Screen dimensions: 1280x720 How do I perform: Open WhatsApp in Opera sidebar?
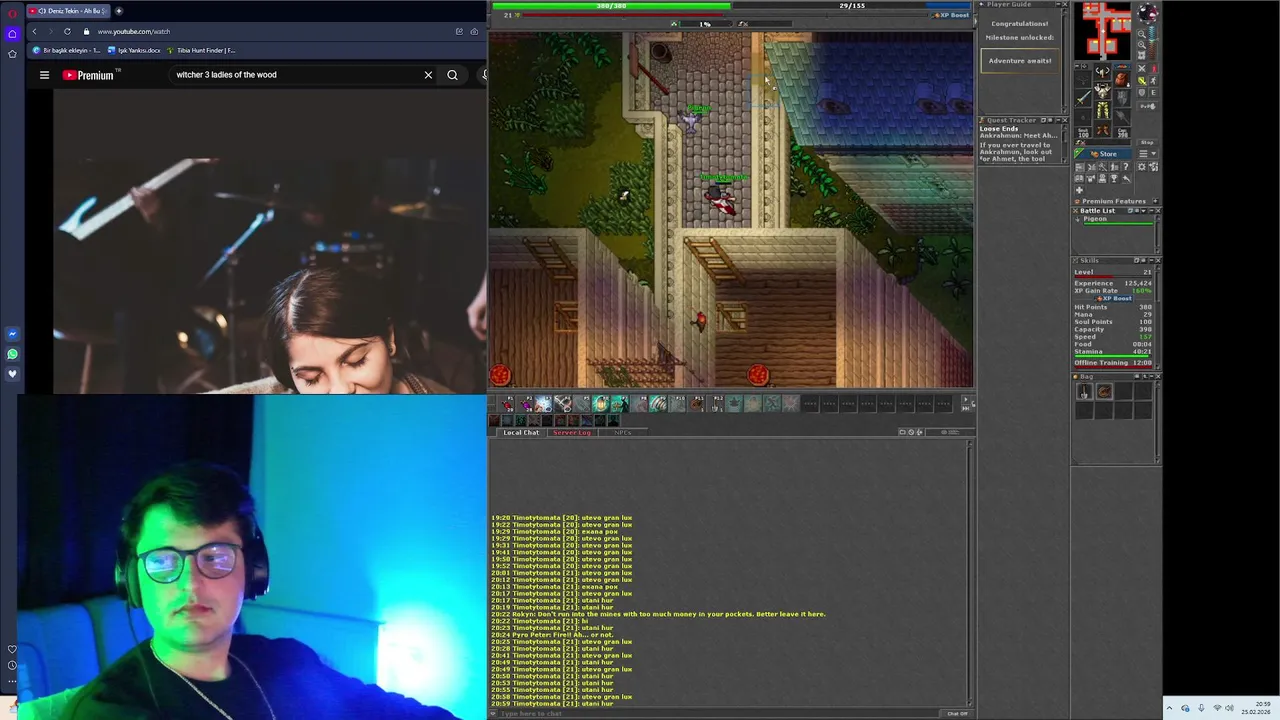pyautogui.click(x=12, y=354)
